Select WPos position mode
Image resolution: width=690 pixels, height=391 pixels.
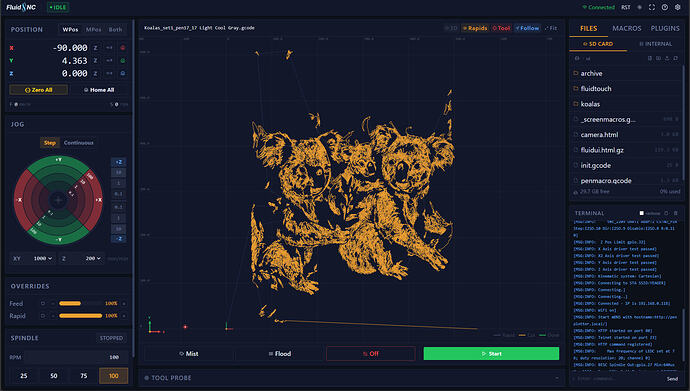70,29
